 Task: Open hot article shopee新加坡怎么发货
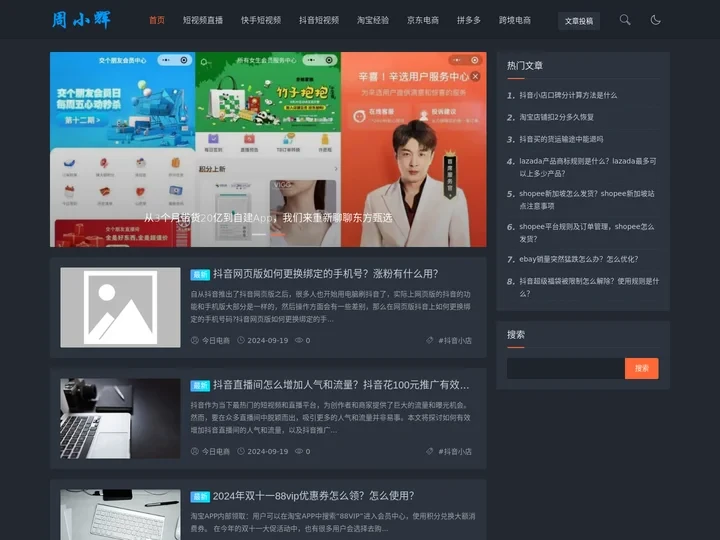587,200
